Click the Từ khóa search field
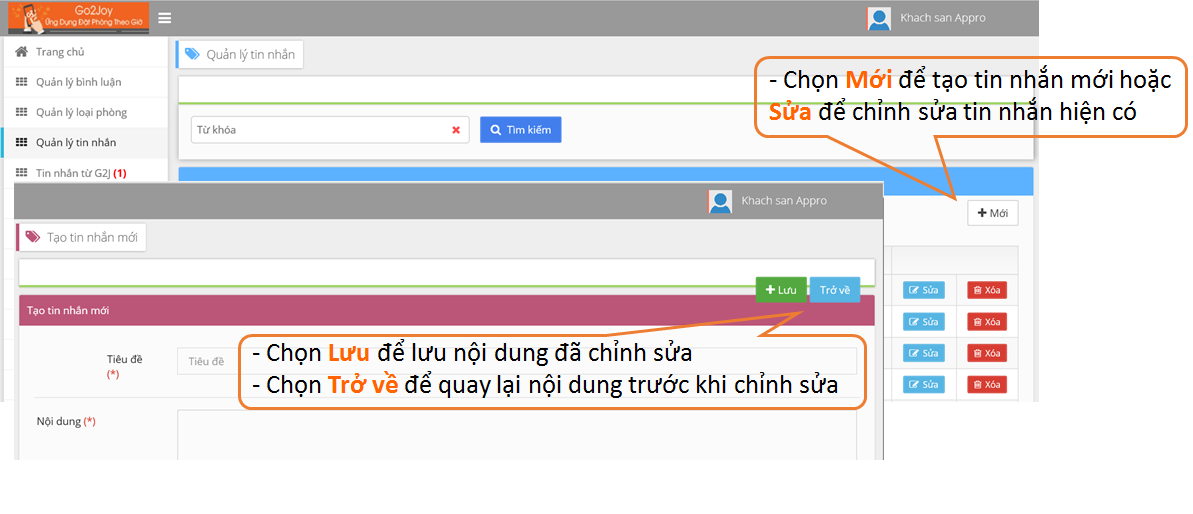1193x514 pixels. pyautogui.click(x=330, y=130)
